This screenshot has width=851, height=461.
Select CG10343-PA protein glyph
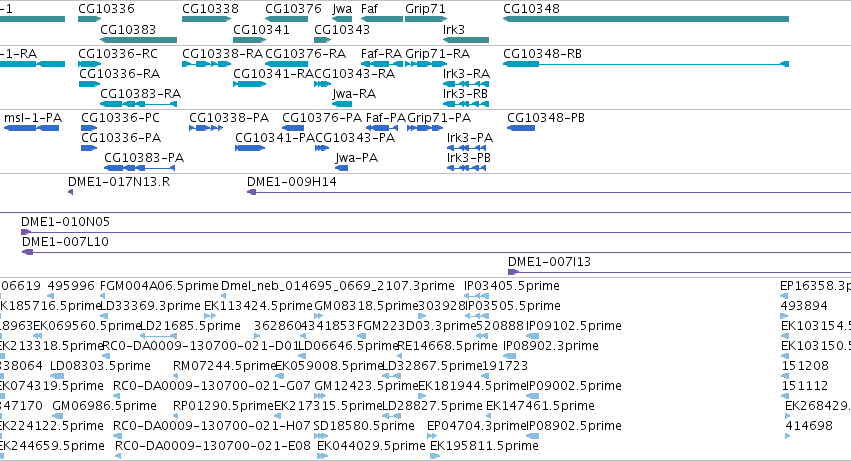(322, 148)
